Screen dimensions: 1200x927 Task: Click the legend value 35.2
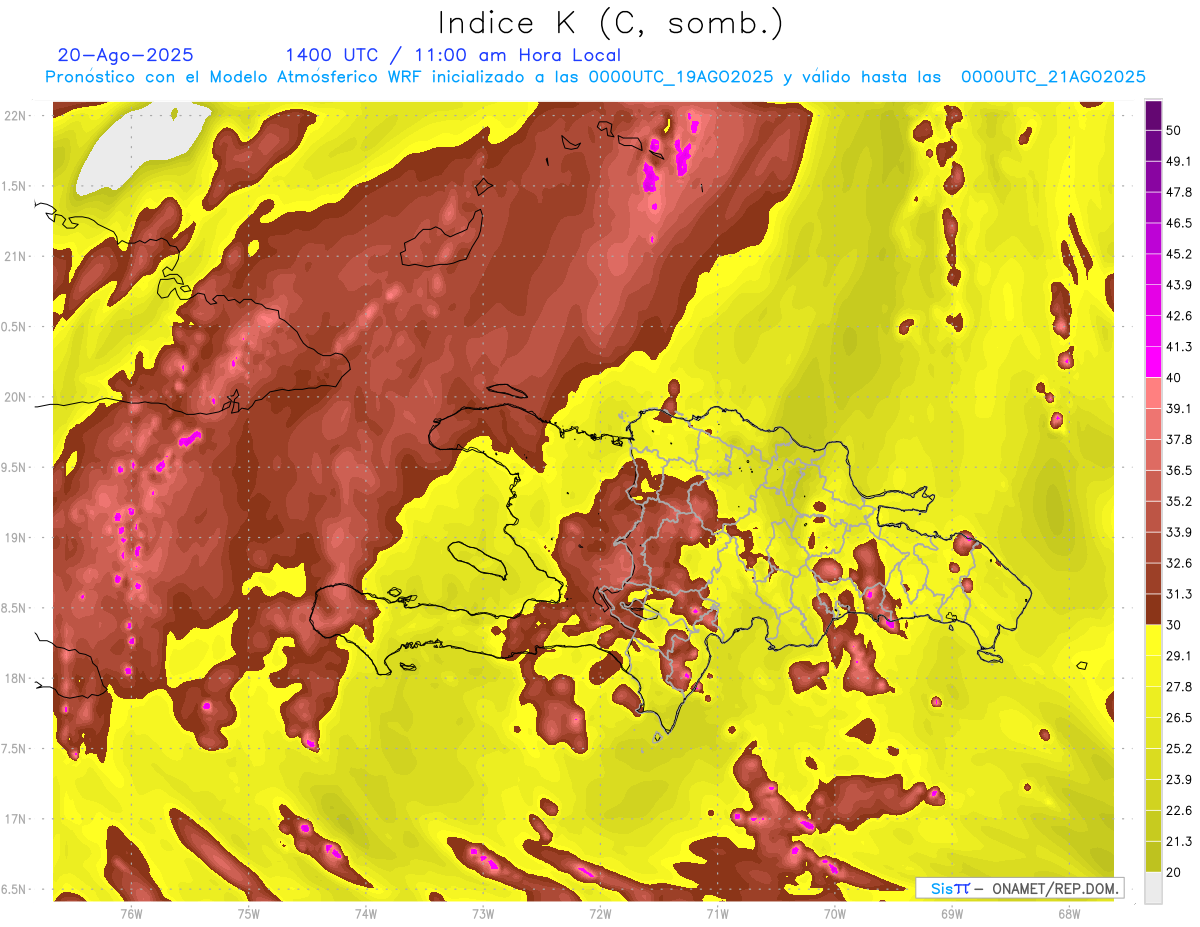[1179, 501]
